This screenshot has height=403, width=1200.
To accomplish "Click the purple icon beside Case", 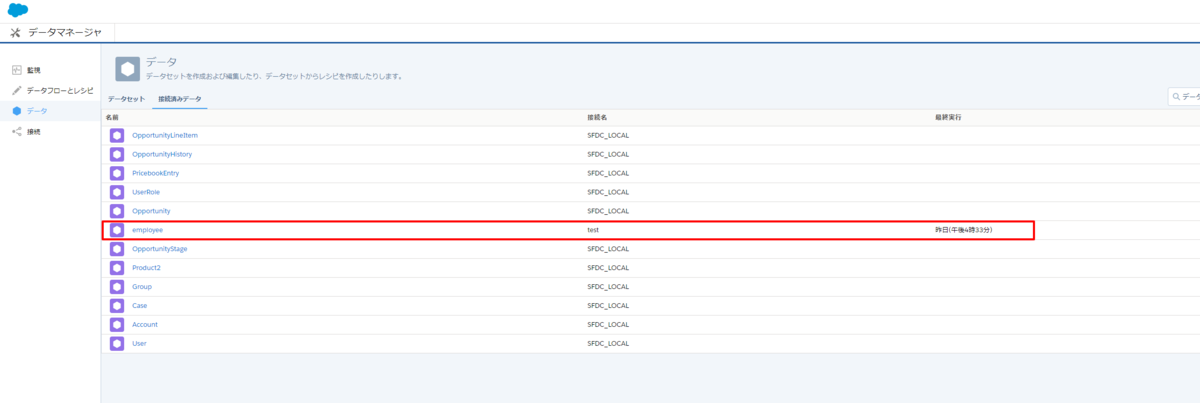I will (x=117, y=305).
